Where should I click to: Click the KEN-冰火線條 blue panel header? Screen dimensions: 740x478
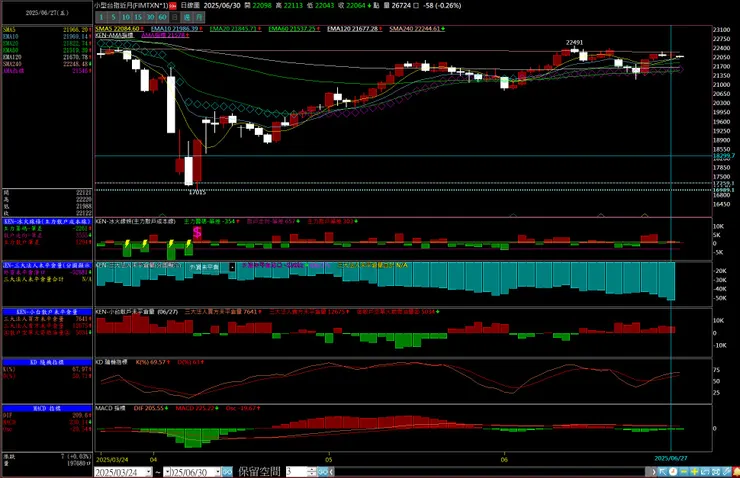point(47,221)
